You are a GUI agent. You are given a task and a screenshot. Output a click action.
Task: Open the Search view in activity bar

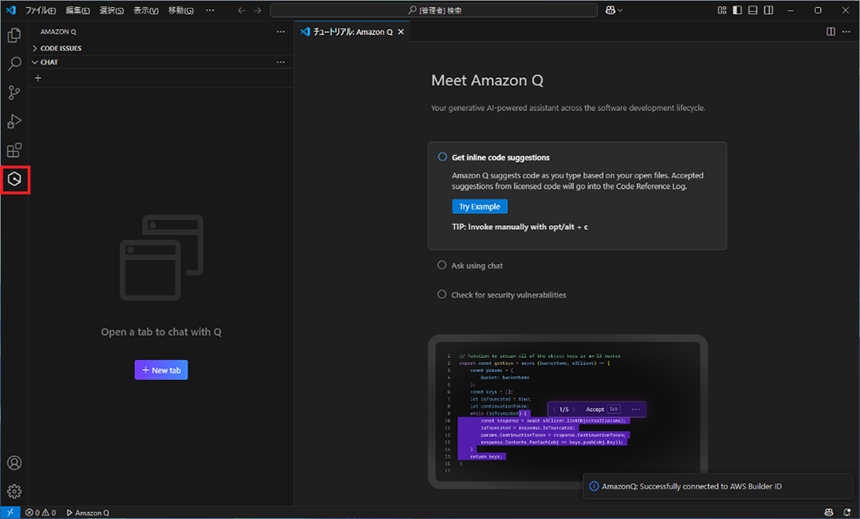pos(14,64)
